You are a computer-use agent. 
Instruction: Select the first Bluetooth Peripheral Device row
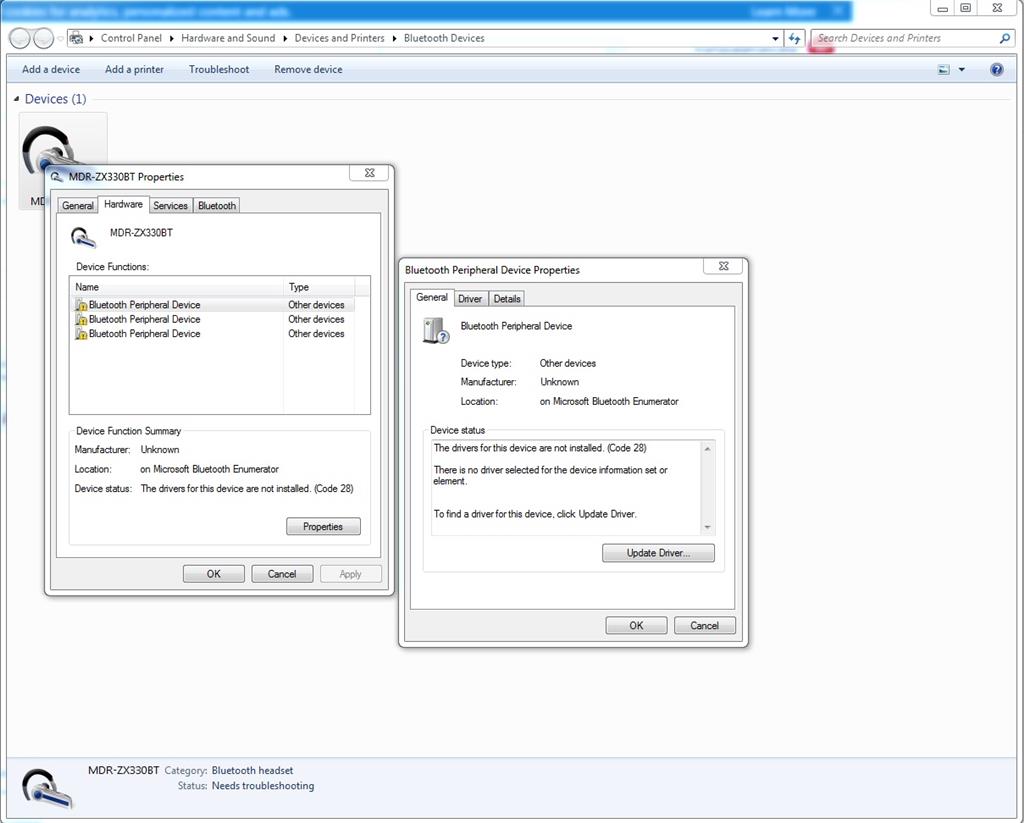tap(212, 305)
